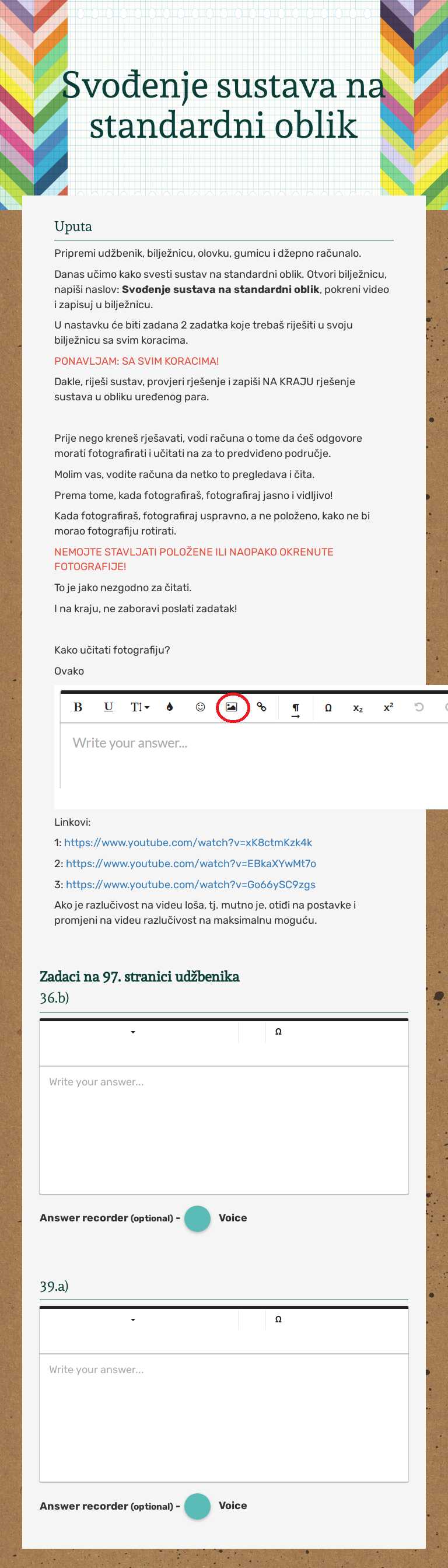Insert special character Ω in 36.b) editor

(278, 1032)
